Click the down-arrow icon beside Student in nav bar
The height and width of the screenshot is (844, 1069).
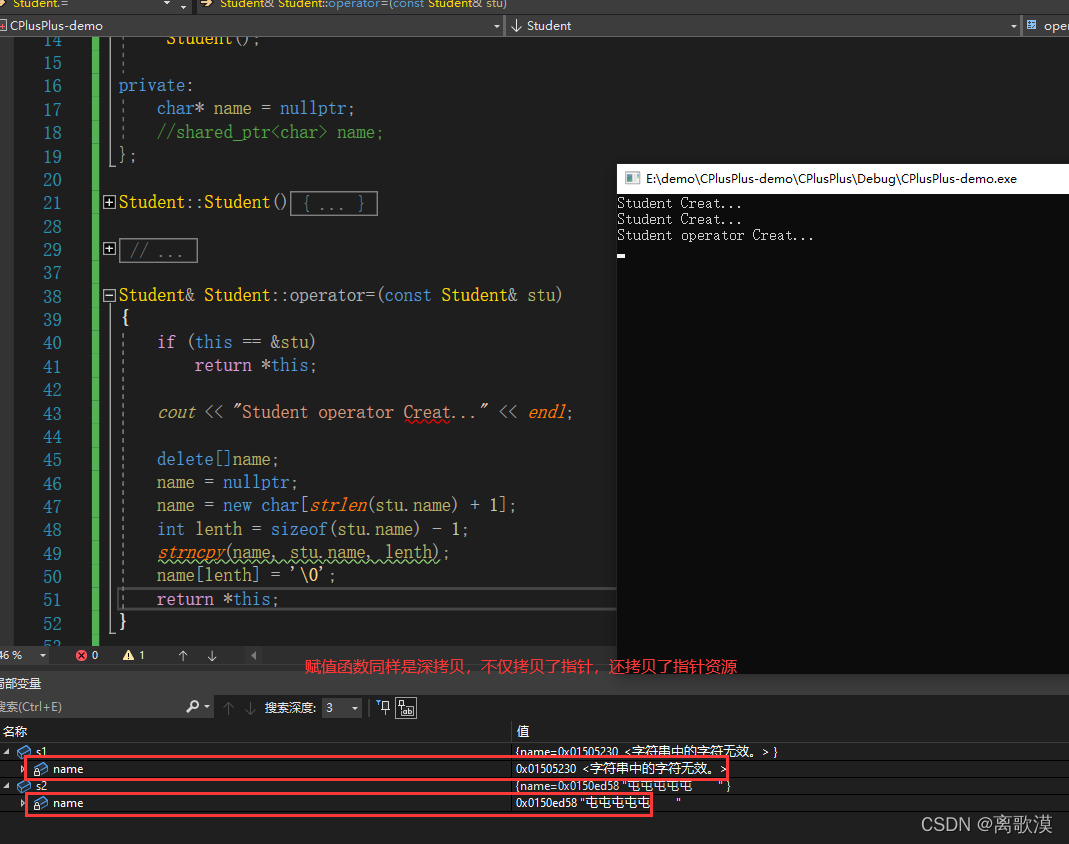pyautogui.click(x=516, y=26)
